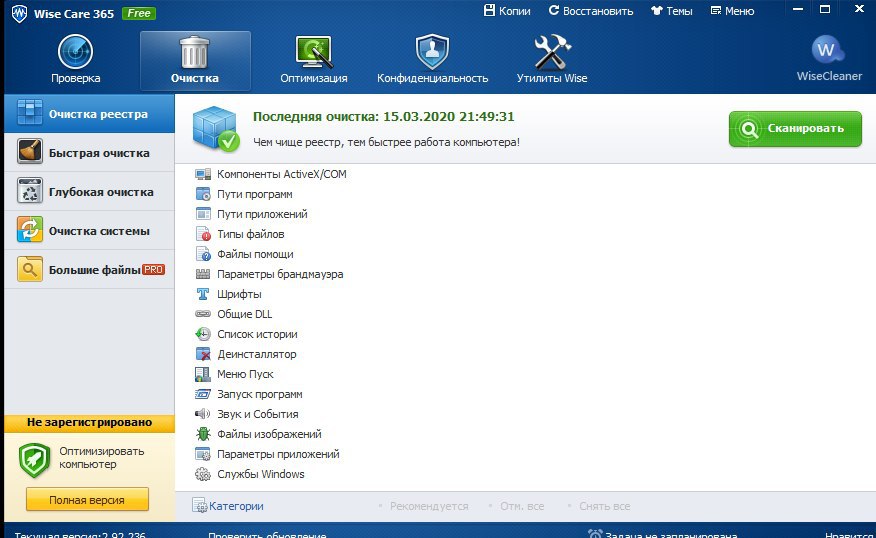The width and height of the screenshot is (876, 538).
Task: Click the Деинсталлятор icon
Action: point(203,354)
